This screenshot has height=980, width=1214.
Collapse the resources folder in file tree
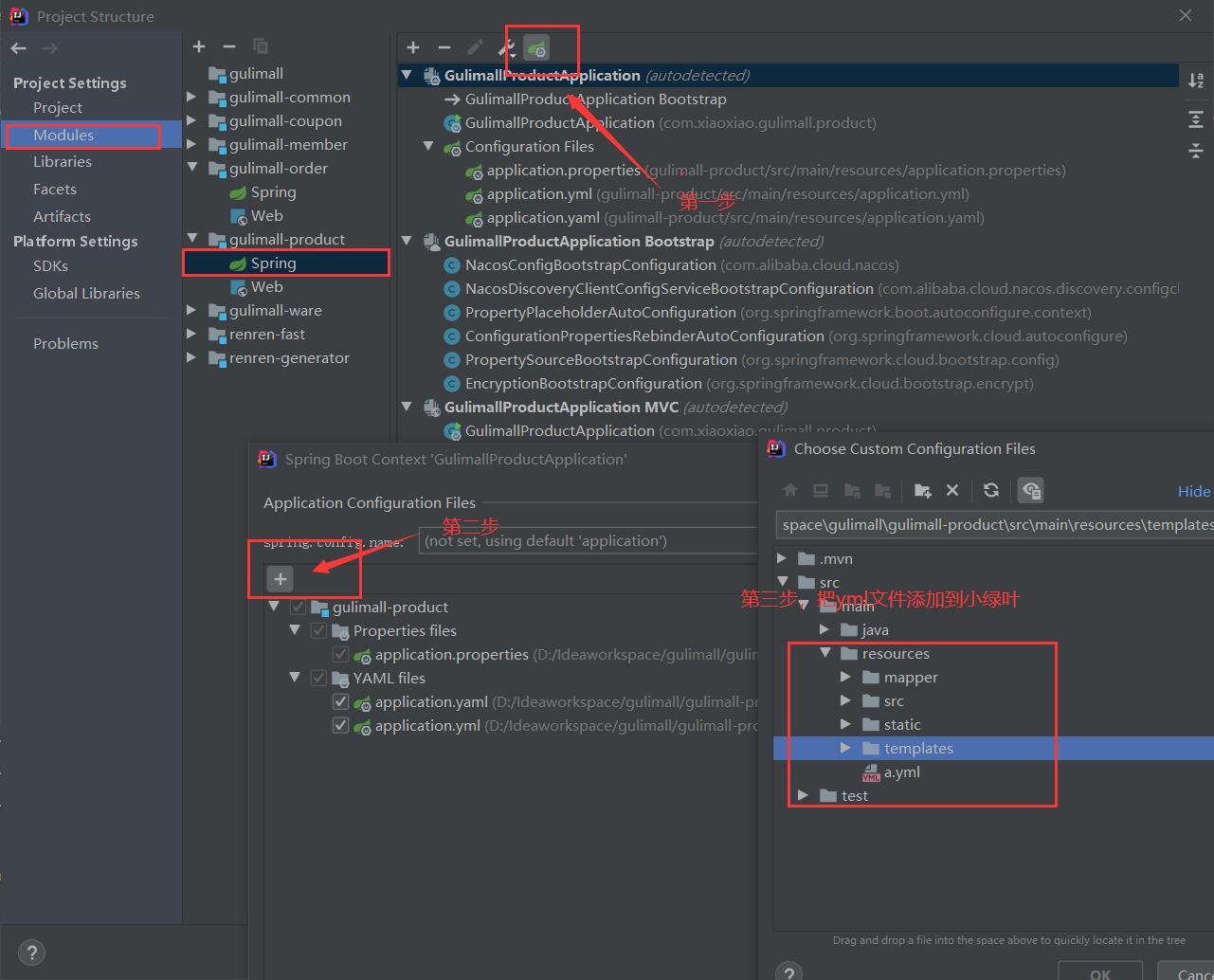[824, 653]
